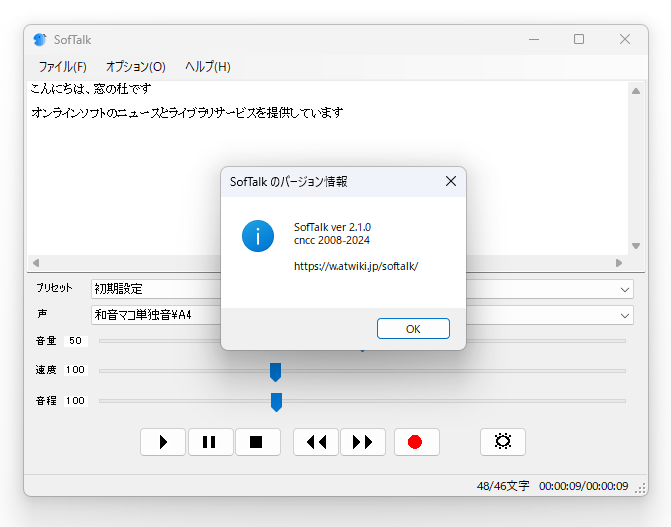Close the version info dialog with X
This screenshot has height=527, width=671.
tap(451, 181)
